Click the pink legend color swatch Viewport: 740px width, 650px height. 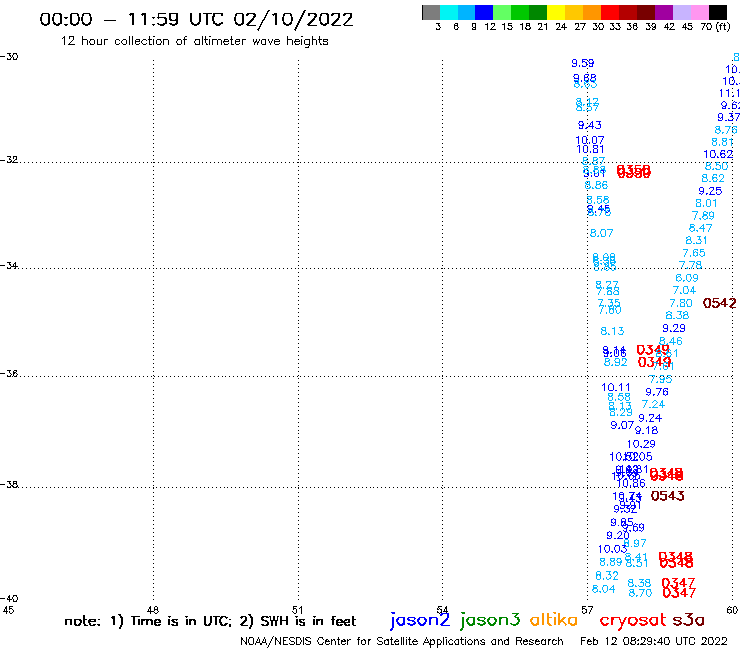(699, 12)
